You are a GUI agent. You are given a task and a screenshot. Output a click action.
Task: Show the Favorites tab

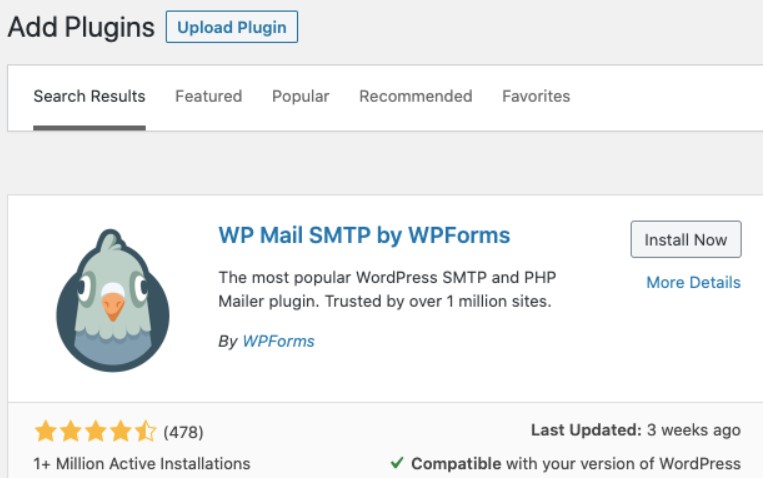(x=536, y=97)
